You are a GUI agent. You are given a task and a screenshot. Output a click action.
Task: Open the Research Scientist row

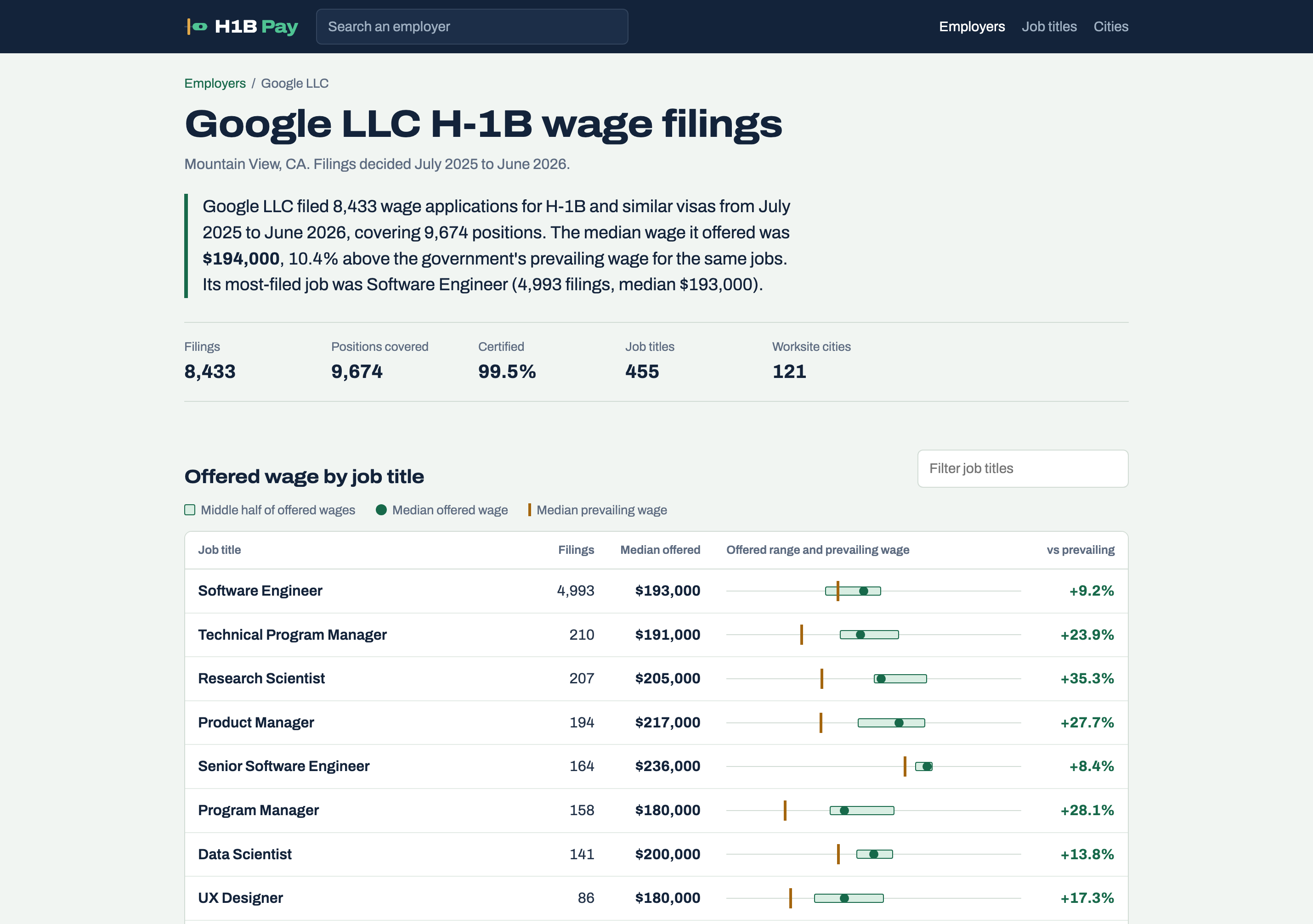(x=656, y=679)
